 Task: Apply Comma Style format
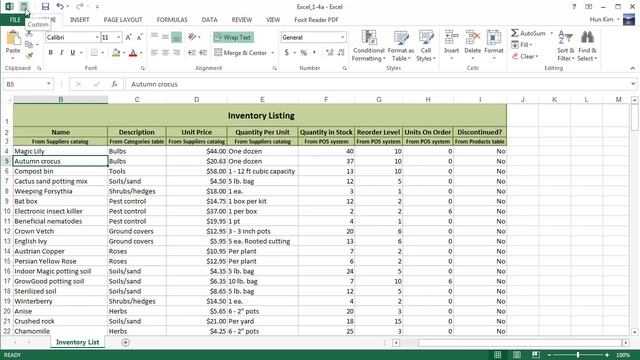point(314,53)
